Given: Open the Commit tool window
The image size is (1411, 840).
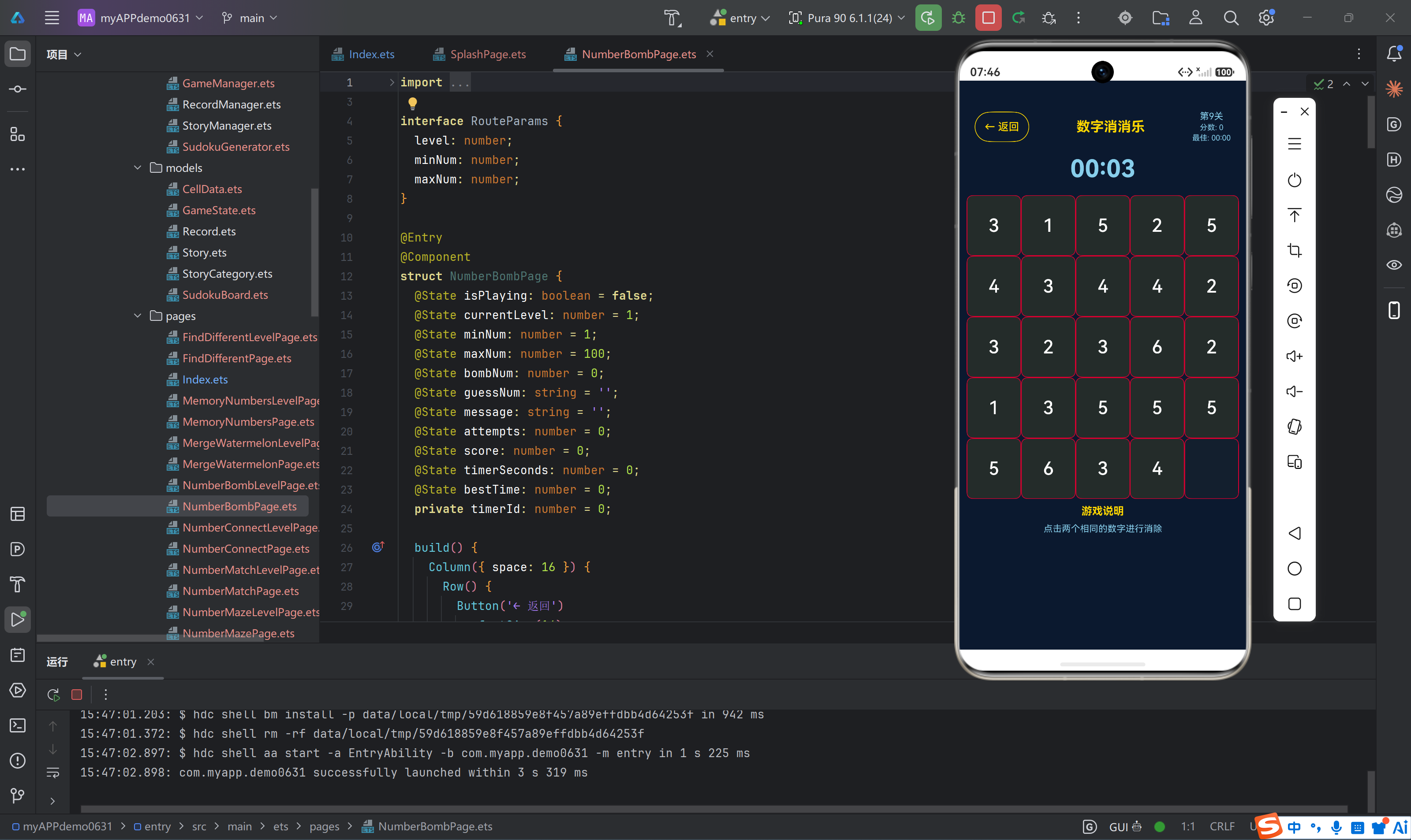Looking at the screenshot, I should [18, 89].
